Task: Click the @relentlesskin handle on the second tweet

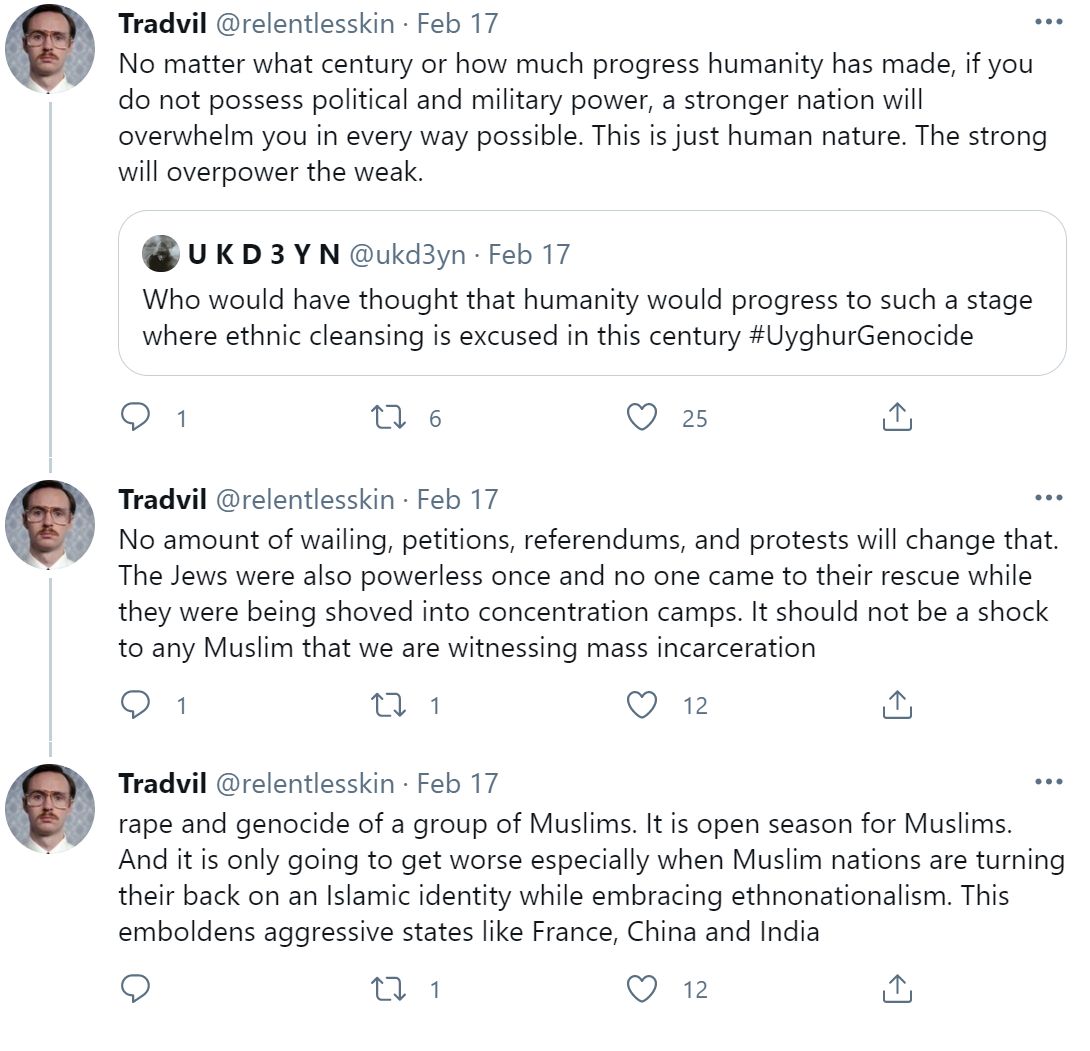Action: pos(306,499)
